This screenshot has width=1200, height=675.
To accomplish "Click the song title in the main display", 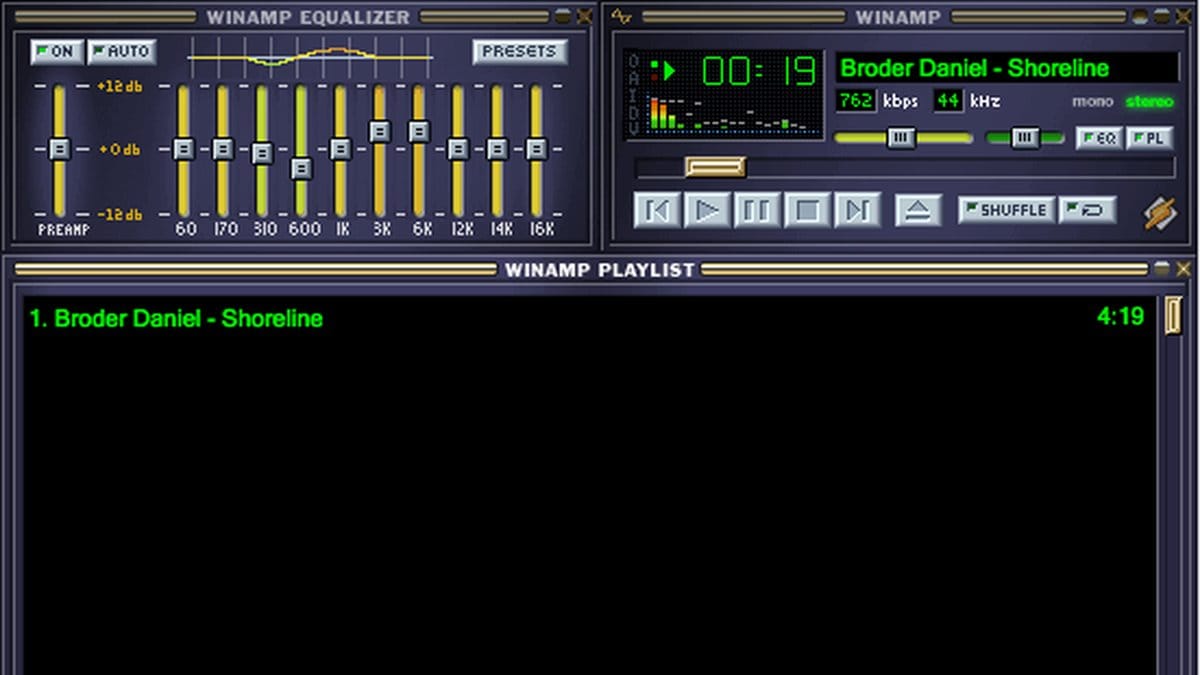I will (975, 68).
